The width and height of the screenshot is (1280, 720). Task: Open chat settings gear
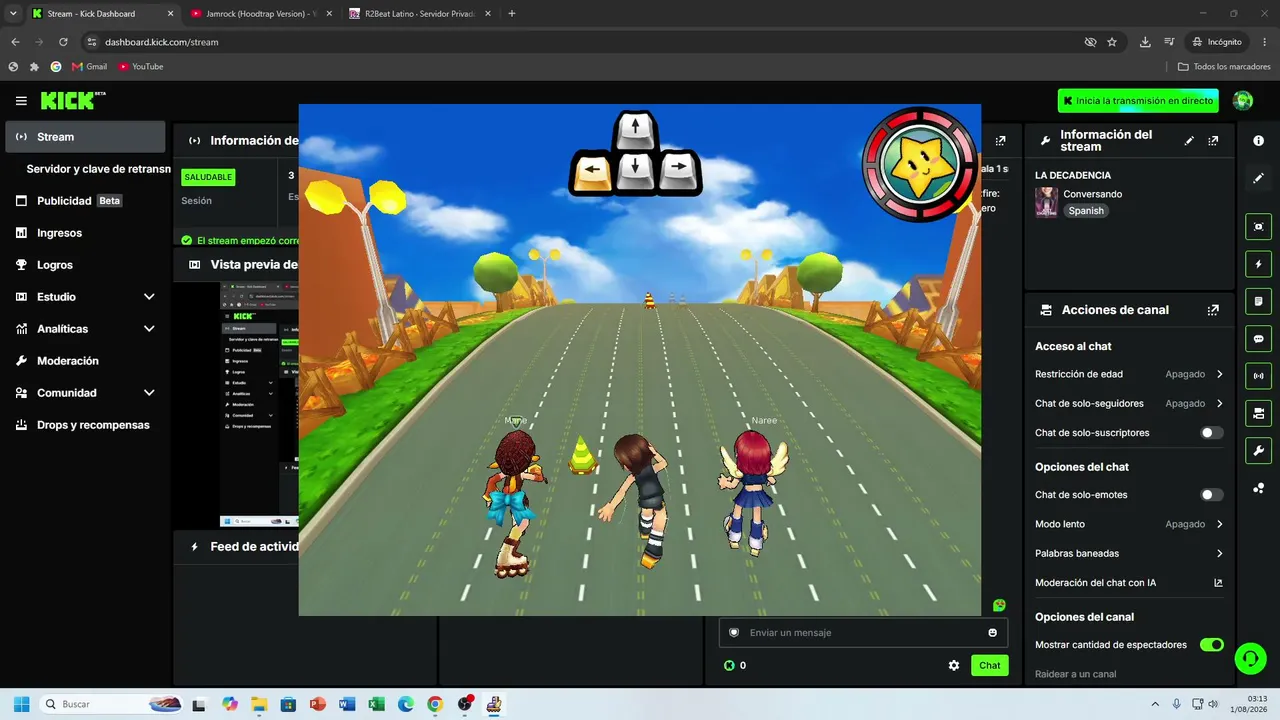(954, 665)
